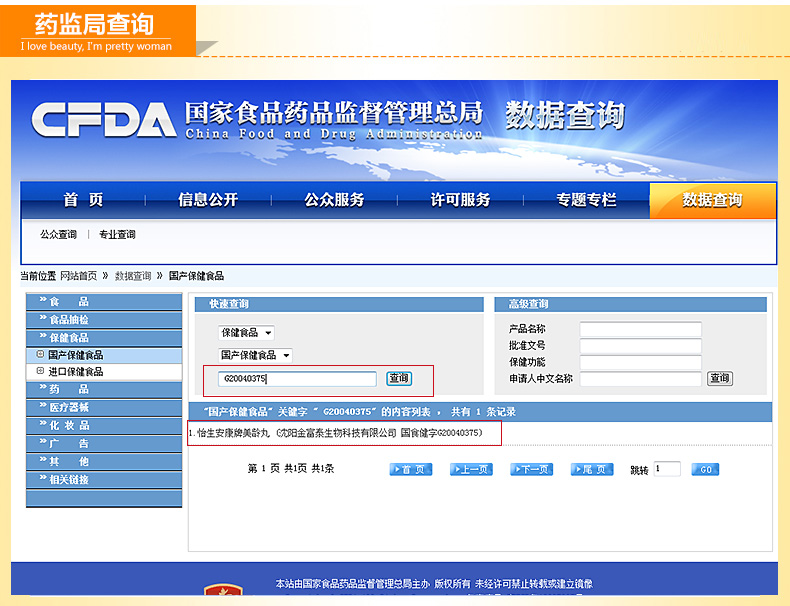Click the GO jump button

[705, 469]
